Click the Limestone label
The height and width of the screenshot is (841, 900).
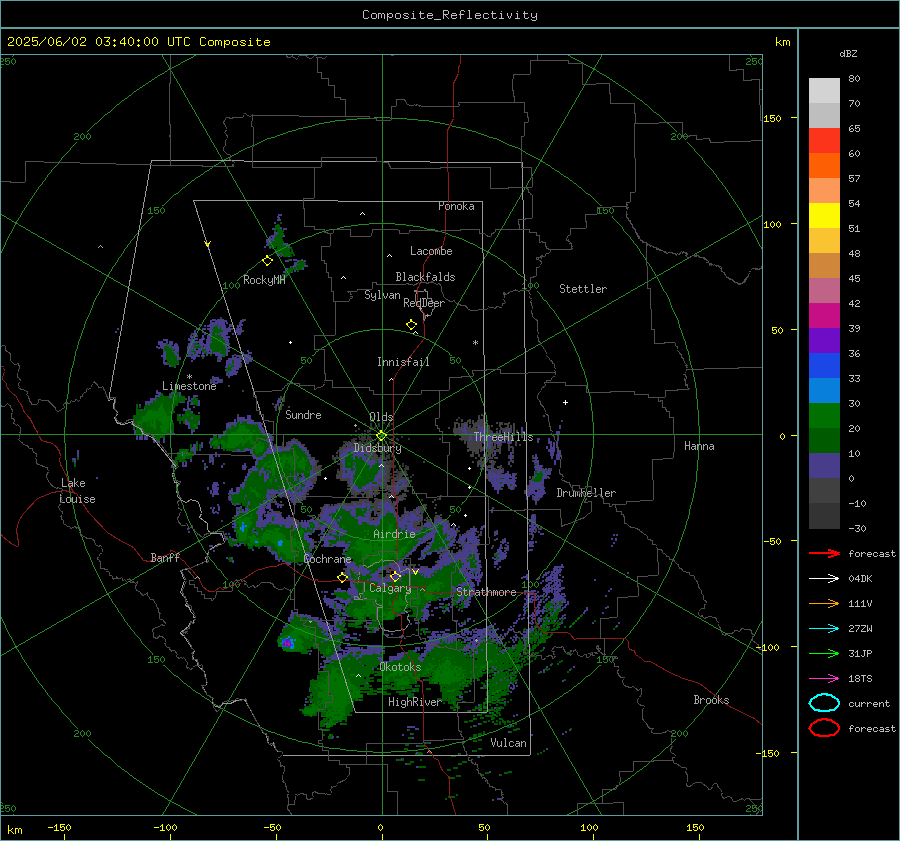pos(189,386)
